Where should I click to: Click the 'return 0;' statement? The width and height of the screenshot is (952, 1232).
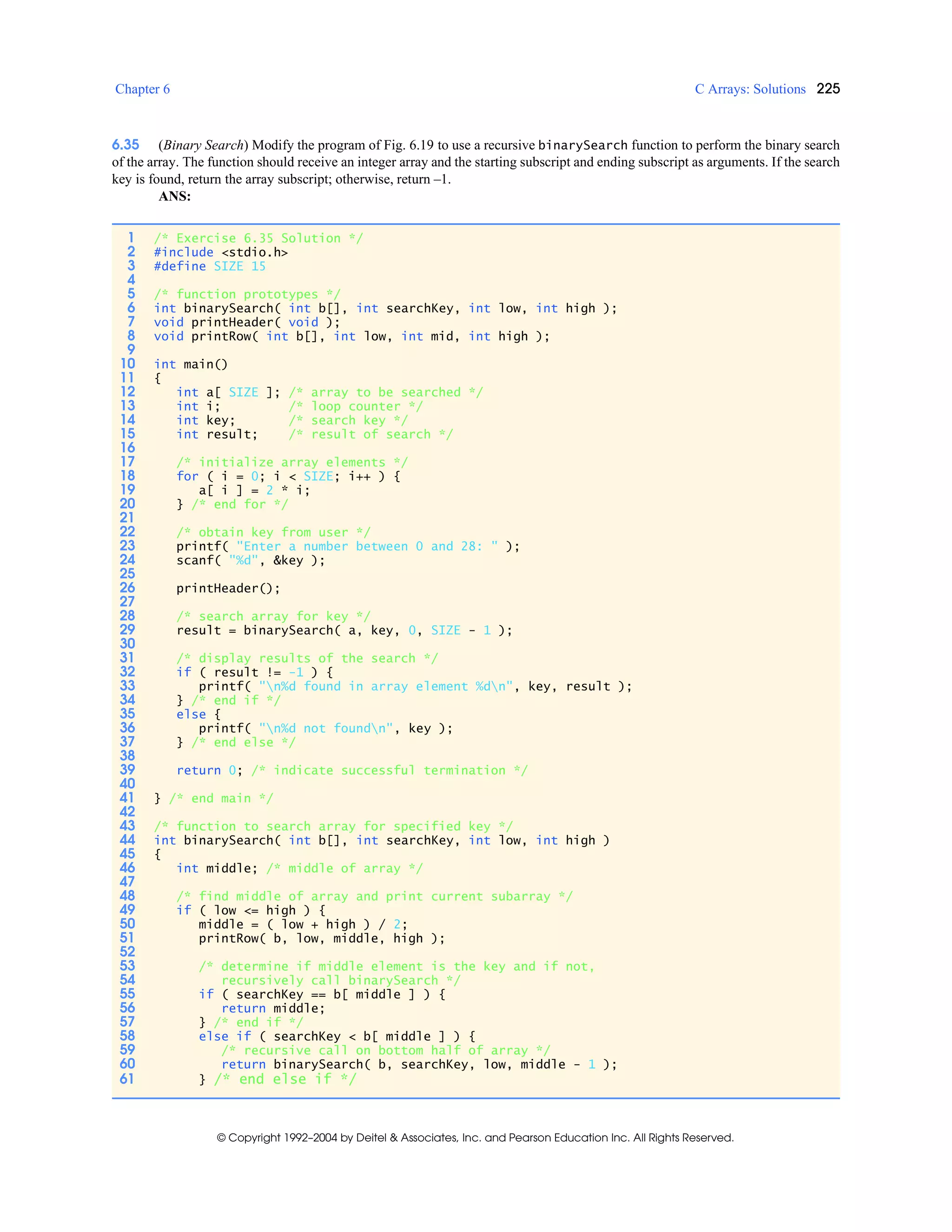(210, 770)
